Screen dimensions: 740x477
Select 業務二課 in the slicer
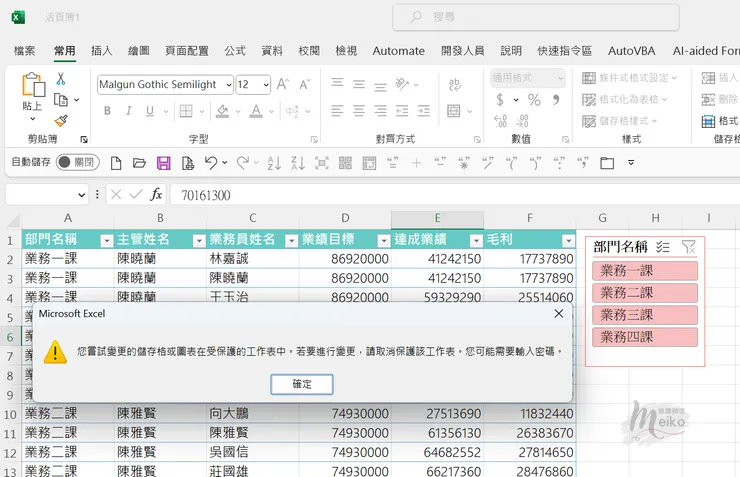pos(645,293)
